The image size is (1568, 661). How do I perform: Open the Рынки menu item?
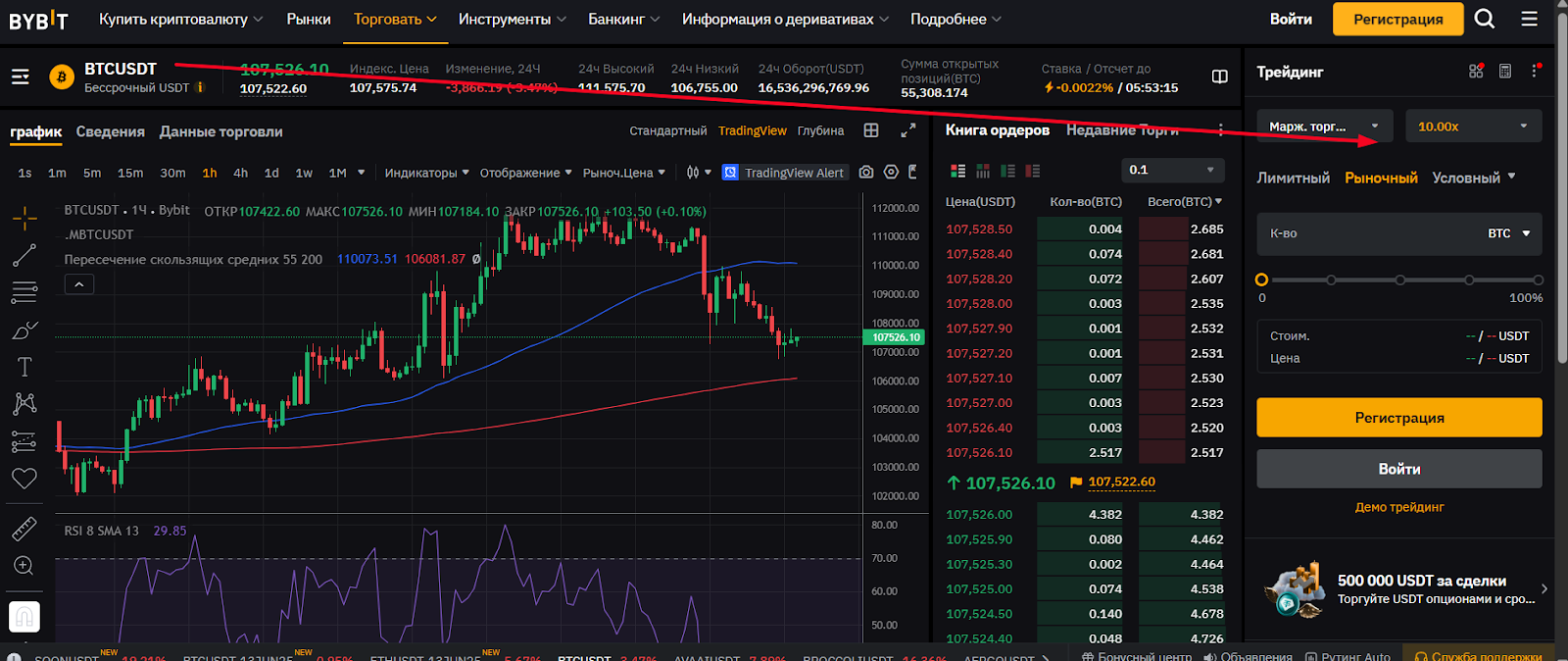pyautogui.click(x=309, y=19)
